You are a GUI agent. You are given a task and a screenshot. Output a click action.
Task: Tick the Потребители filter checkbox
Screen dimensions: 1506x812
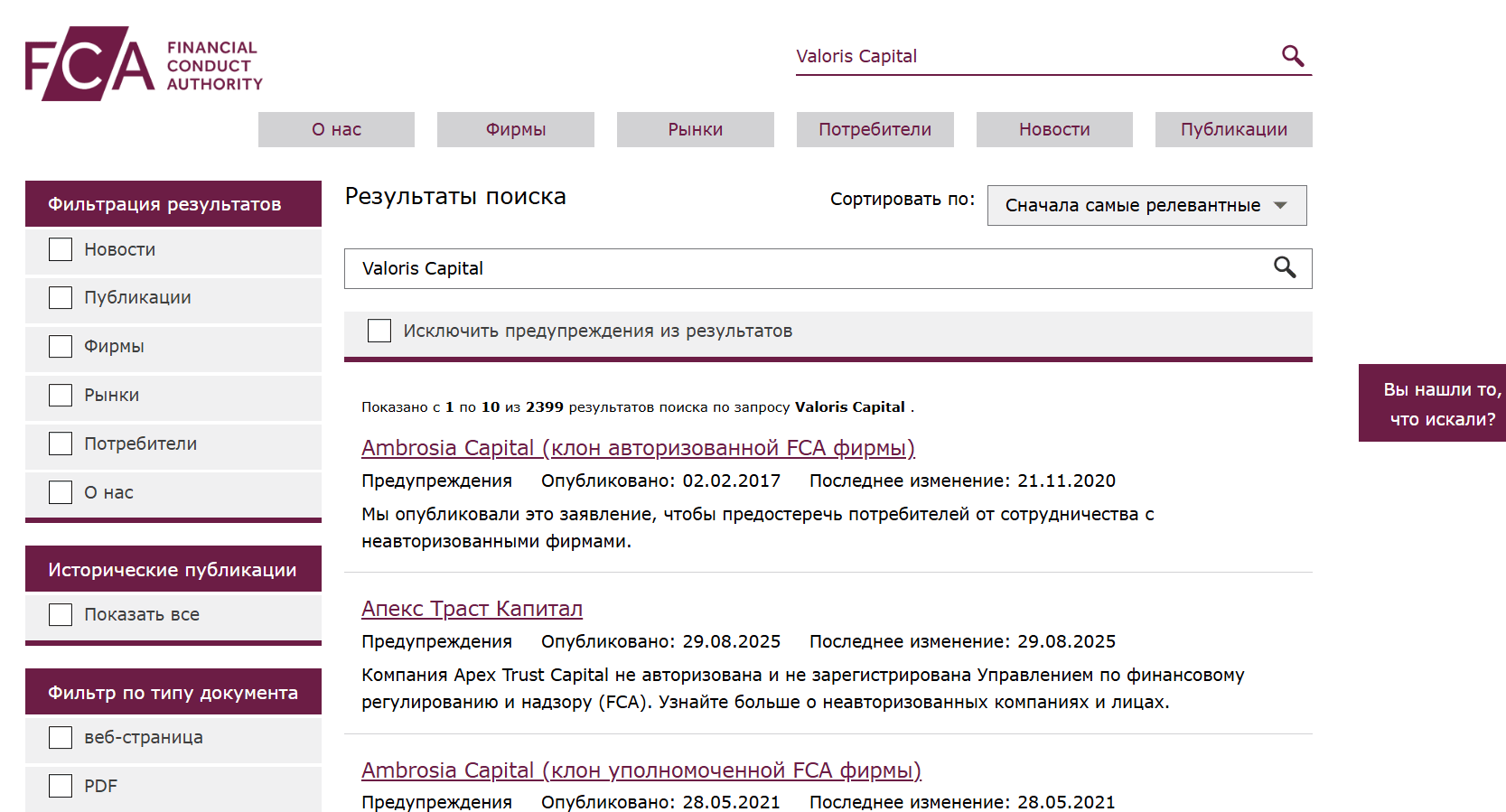pyautogui.click(x=61, y=443)
